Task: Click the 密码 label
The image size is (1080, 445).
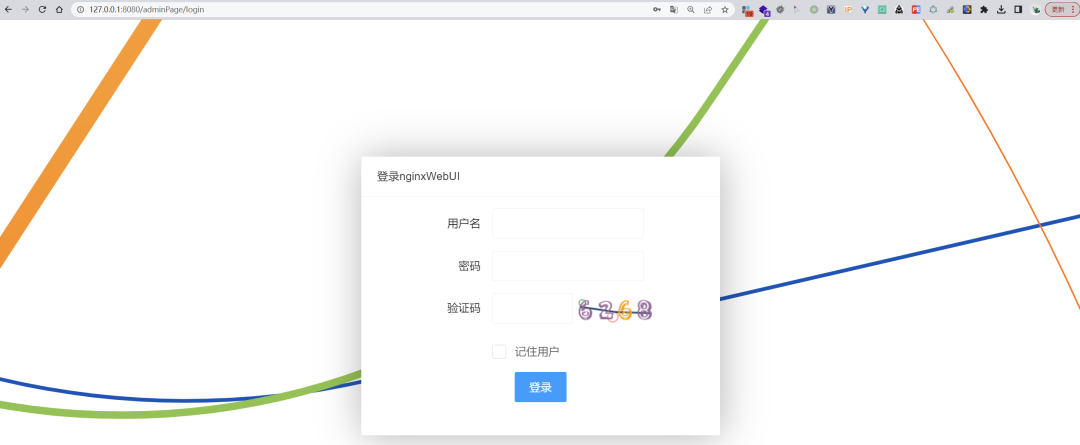Action: [x=470, y=266]
